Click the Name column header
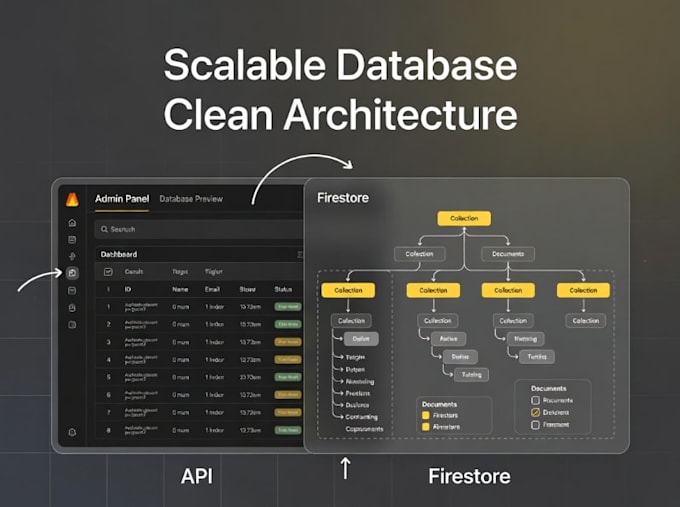The image size is (680, 507). click(180, 289)
